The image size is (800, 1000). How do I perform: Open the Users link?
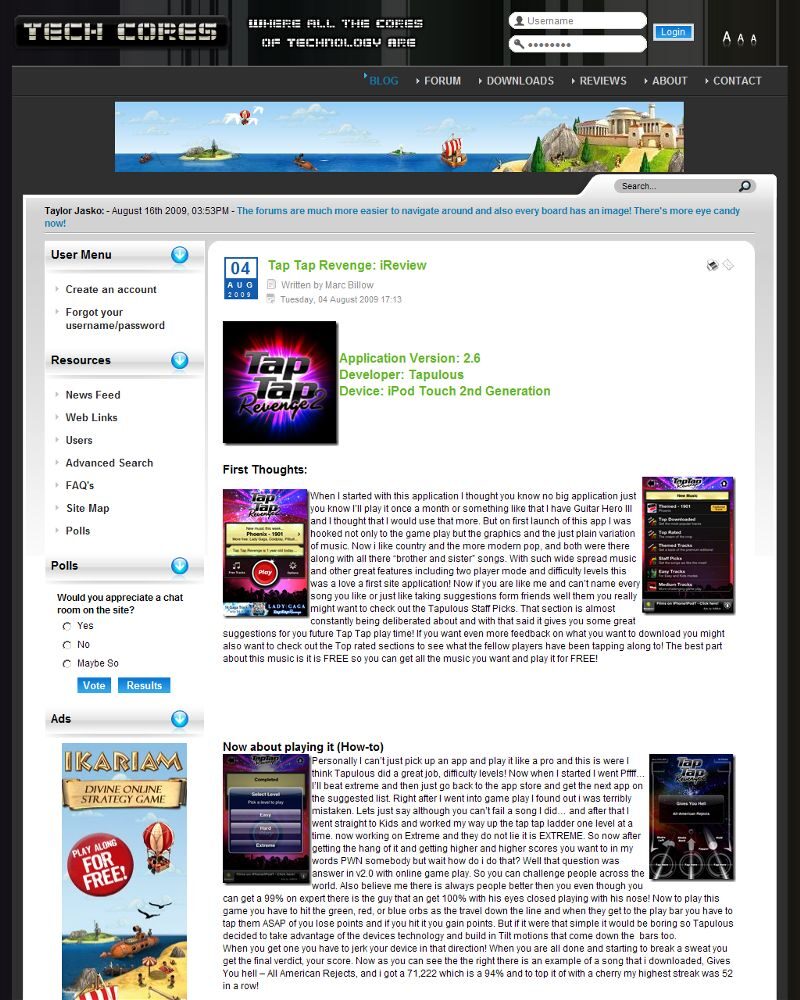pos(78,441)
